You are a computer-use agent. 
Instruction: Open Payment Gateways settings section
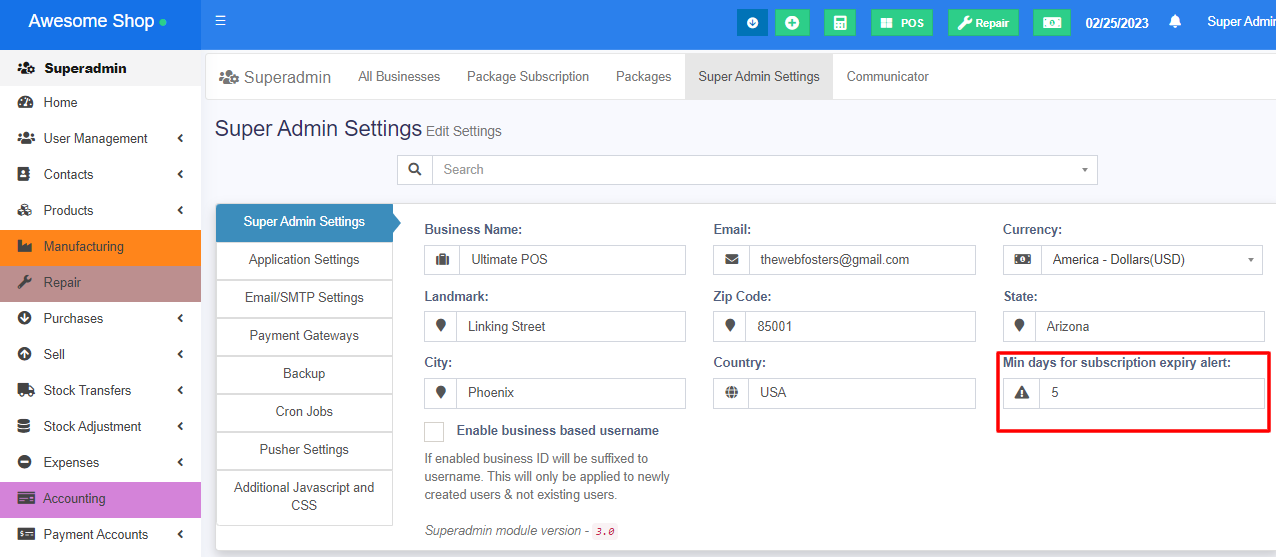coord(304,336)
